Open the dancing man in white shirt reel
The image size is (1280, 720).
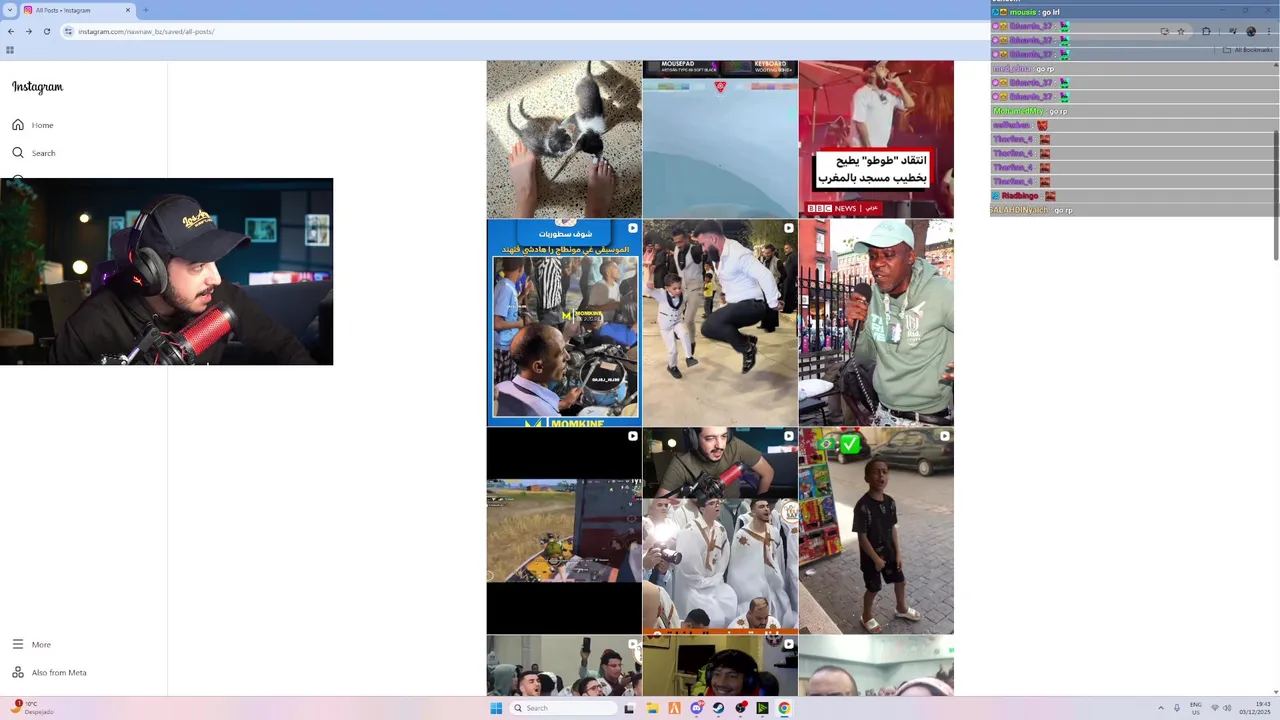point(720,323)
